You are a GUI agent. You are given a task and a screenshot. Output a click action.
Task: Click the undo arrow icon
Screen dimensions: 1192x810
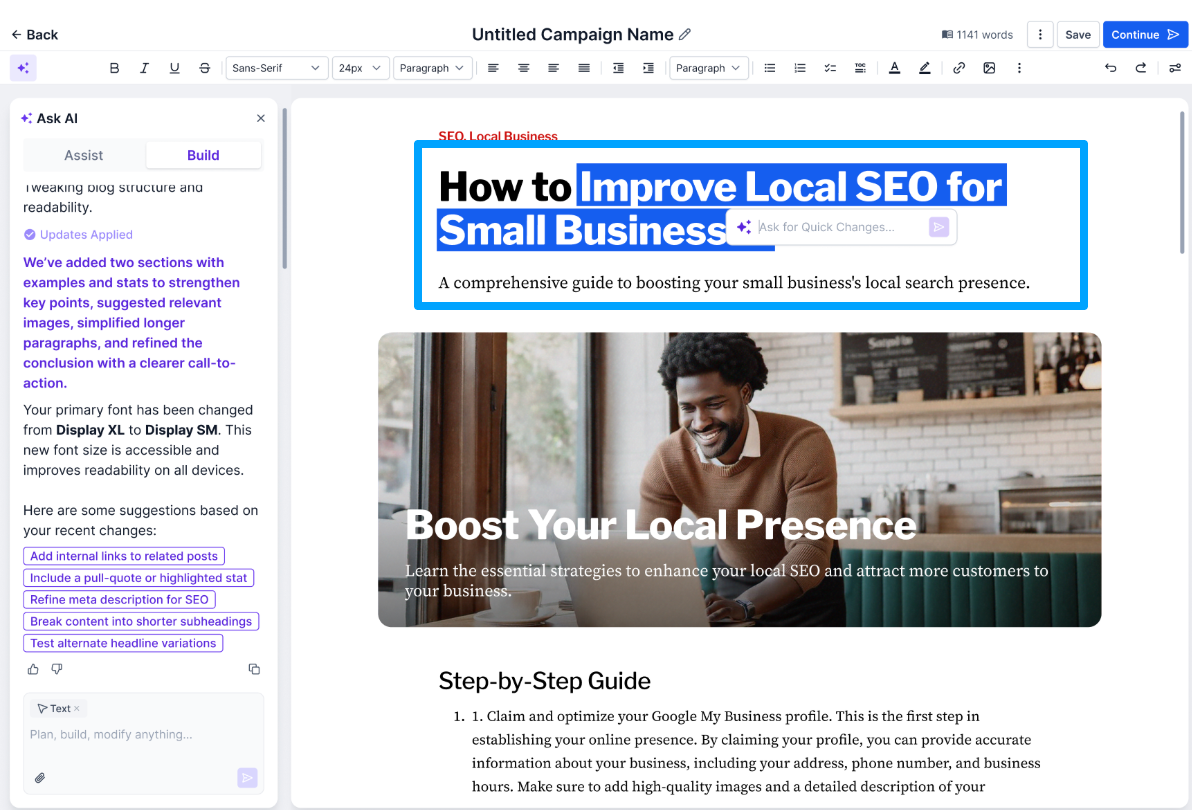click(1111, 68)
